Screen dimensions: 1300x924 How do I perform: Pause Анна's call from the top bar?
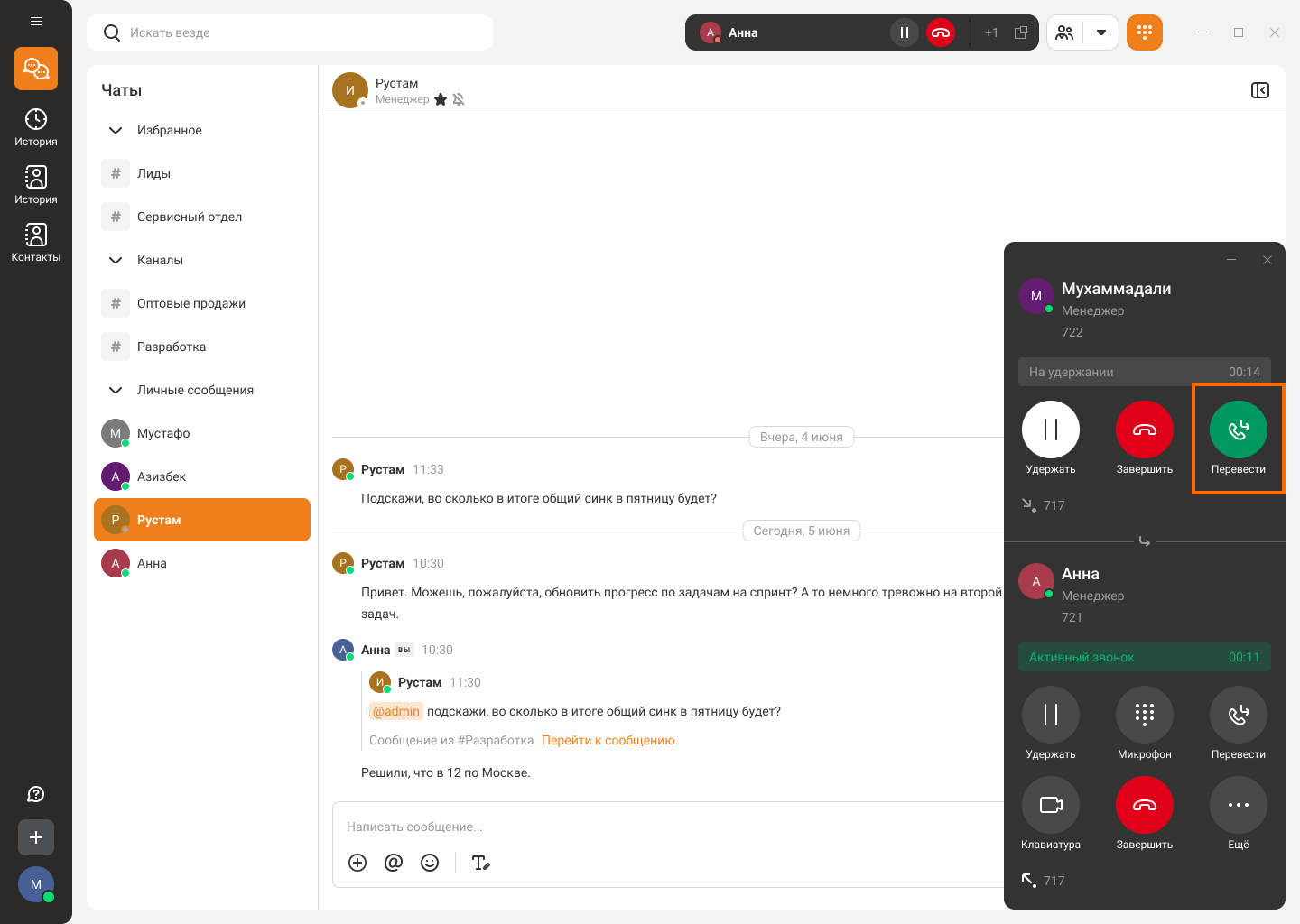click(904, 32)
